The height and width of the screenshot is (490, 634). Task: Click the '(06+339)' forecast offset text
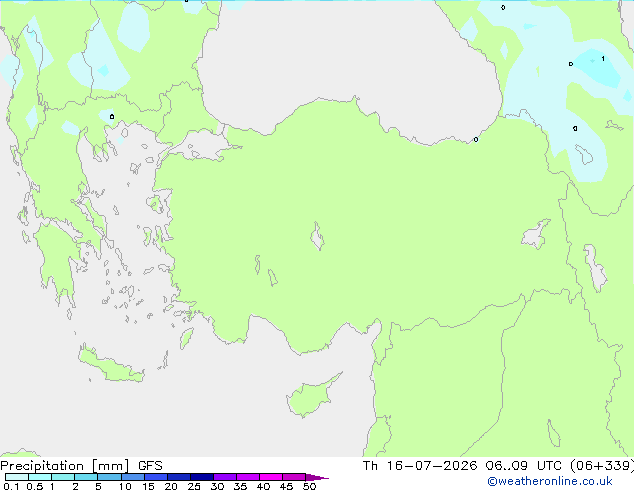tap(602, 466)
